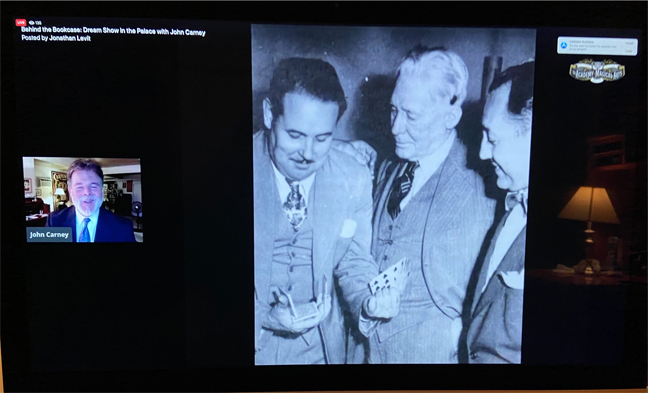Select the John Carney webcam thumbnail
This screenshot has width=648, height=393.
point(83,200)
